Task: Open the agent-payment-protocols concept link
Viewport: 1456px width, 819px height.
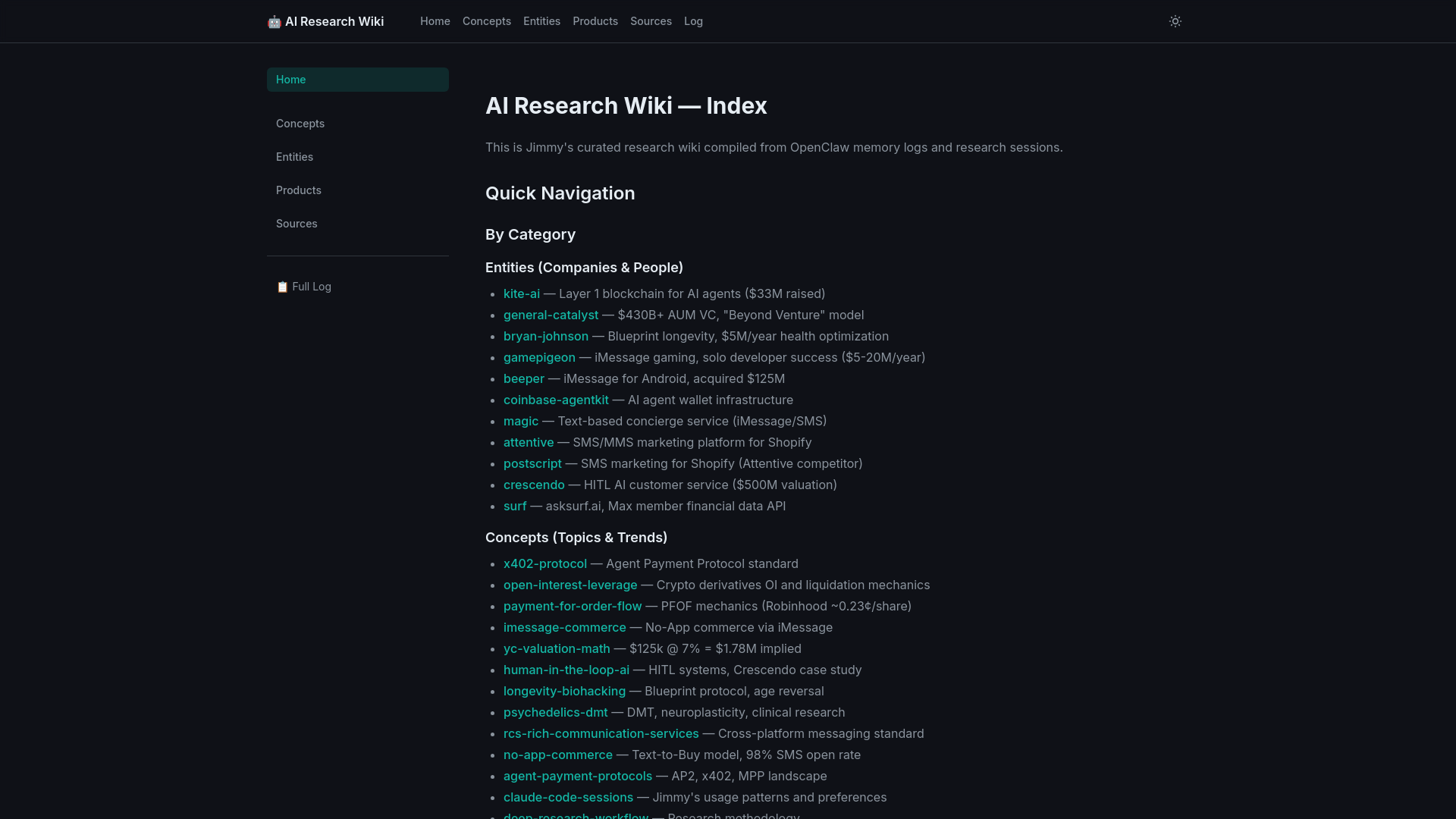Action: click(x=578, y=776)
